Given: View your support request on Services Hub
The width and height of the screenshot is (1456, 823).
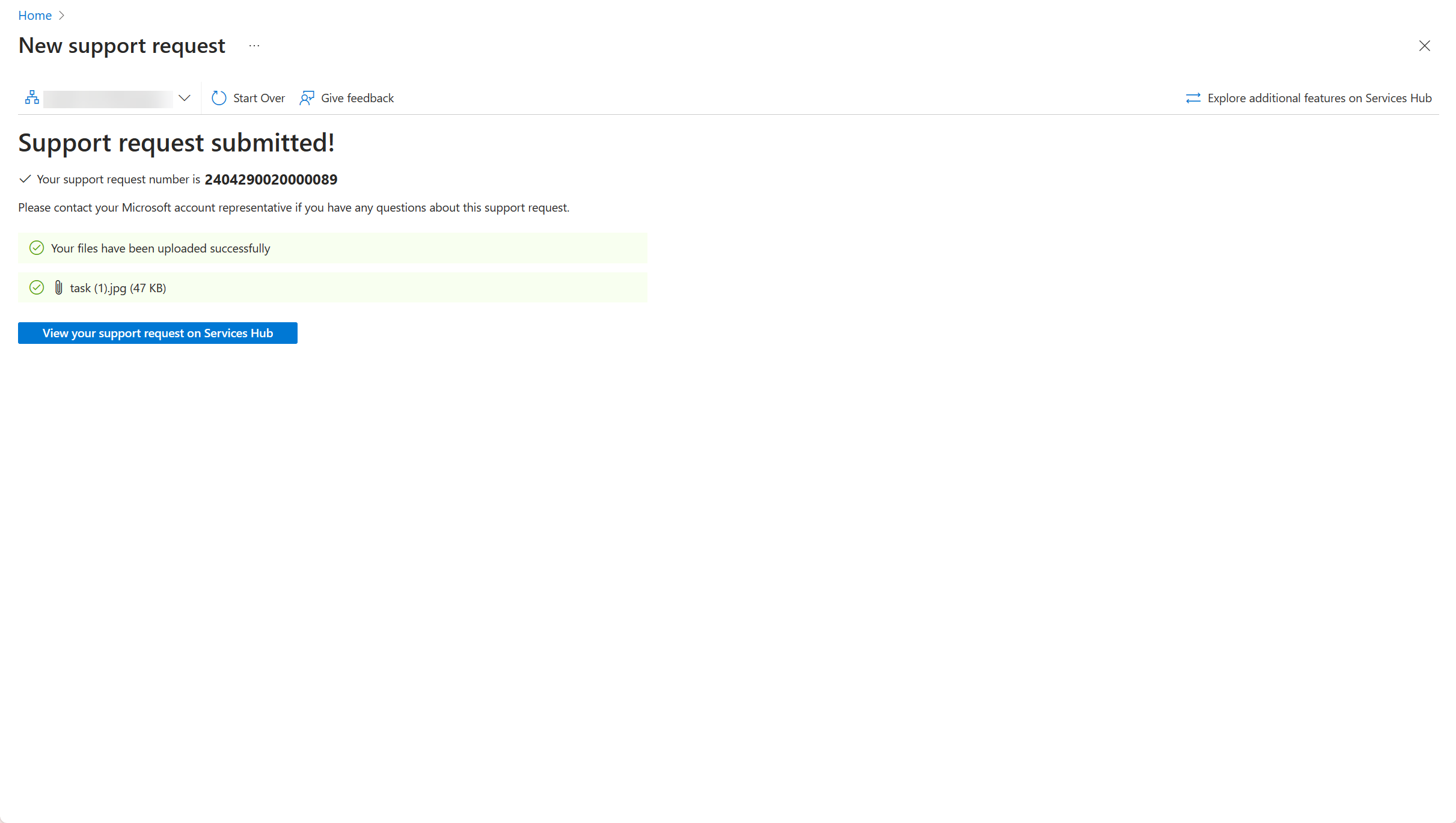Looking at the screenshot, I should point(157,333).
